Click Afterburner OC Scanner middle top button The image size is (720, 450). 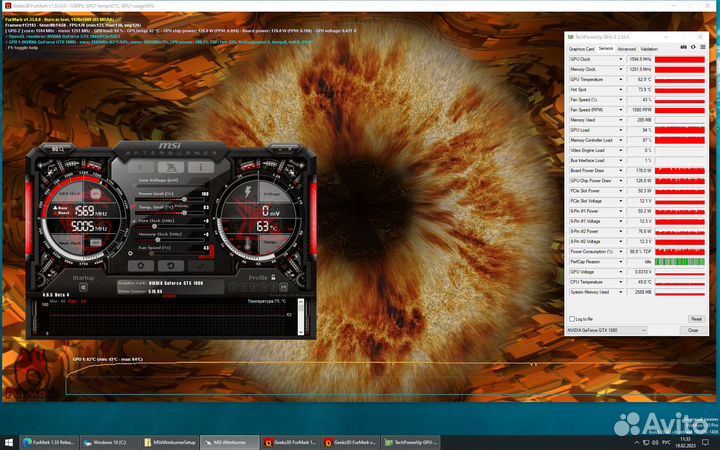point(171,167)
